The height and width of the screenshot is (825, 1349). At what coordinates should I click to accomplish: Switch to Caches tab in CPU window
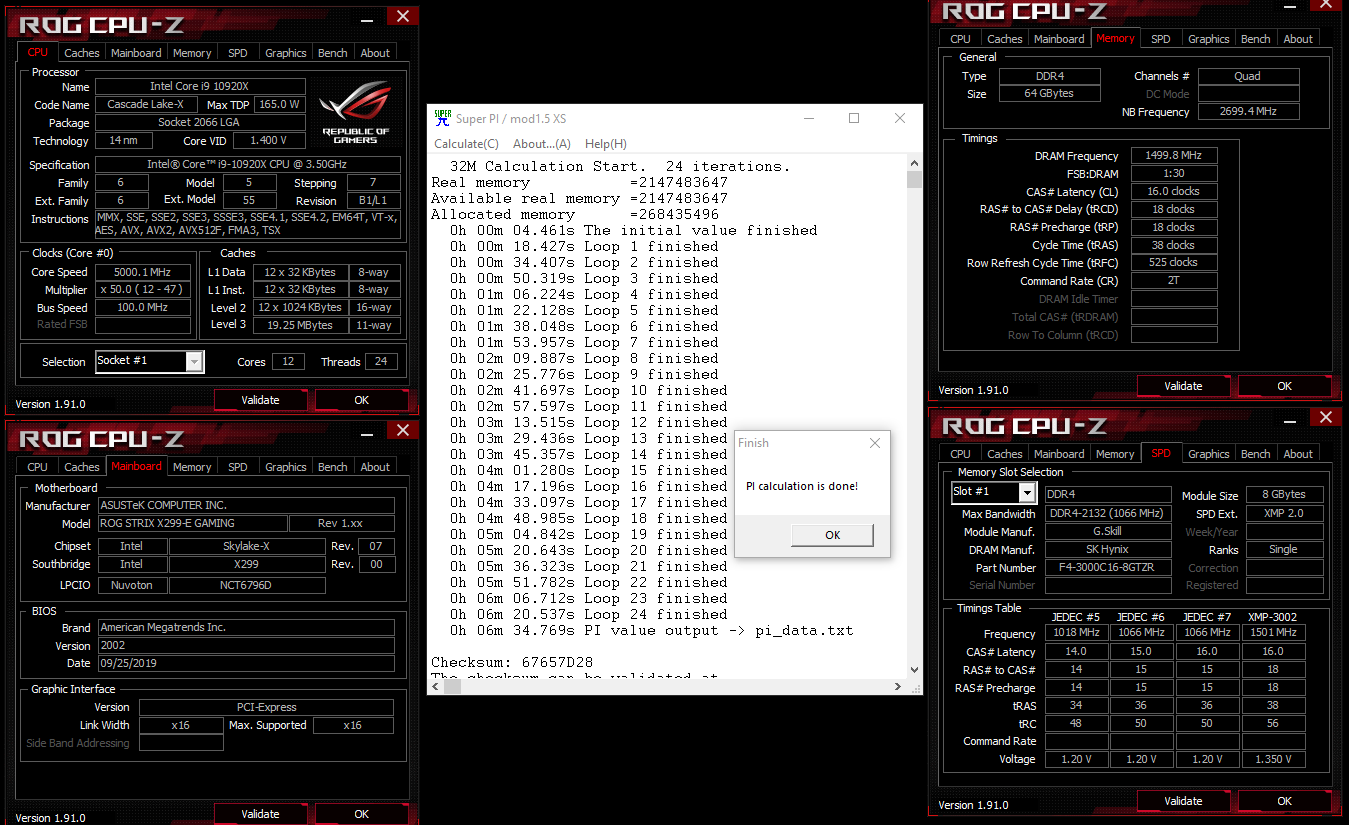81,53
